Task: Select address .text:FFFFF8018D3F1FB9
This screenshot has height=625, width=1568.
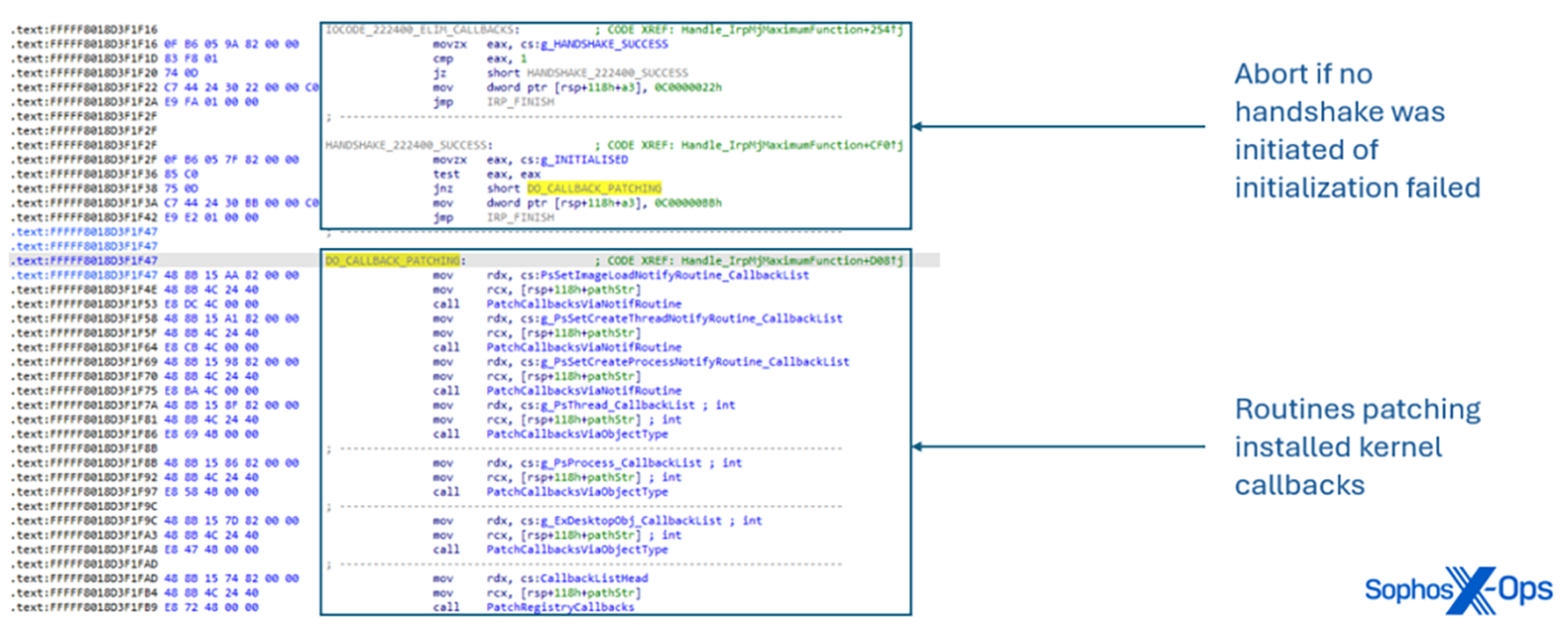Action: pyautogui.click(x=84, y=606)
